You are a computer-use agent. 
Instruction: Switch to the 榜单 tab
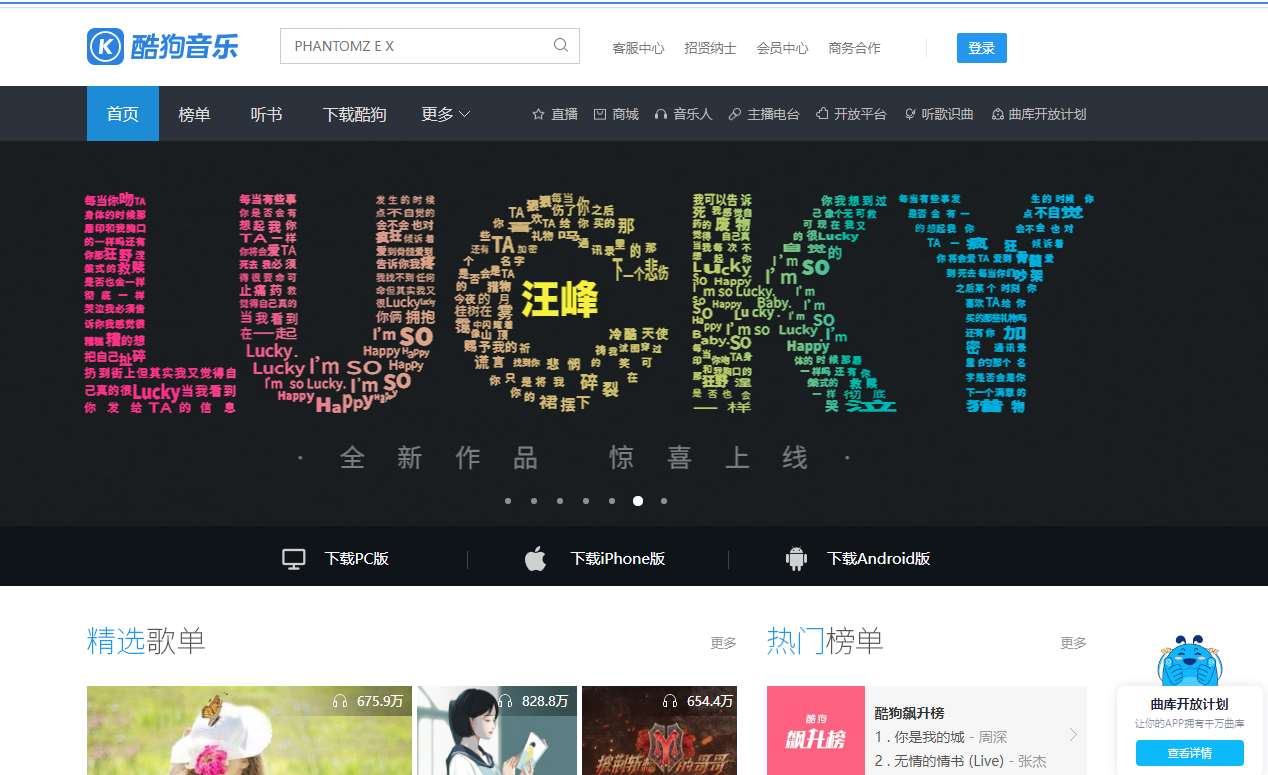(194, 114)
